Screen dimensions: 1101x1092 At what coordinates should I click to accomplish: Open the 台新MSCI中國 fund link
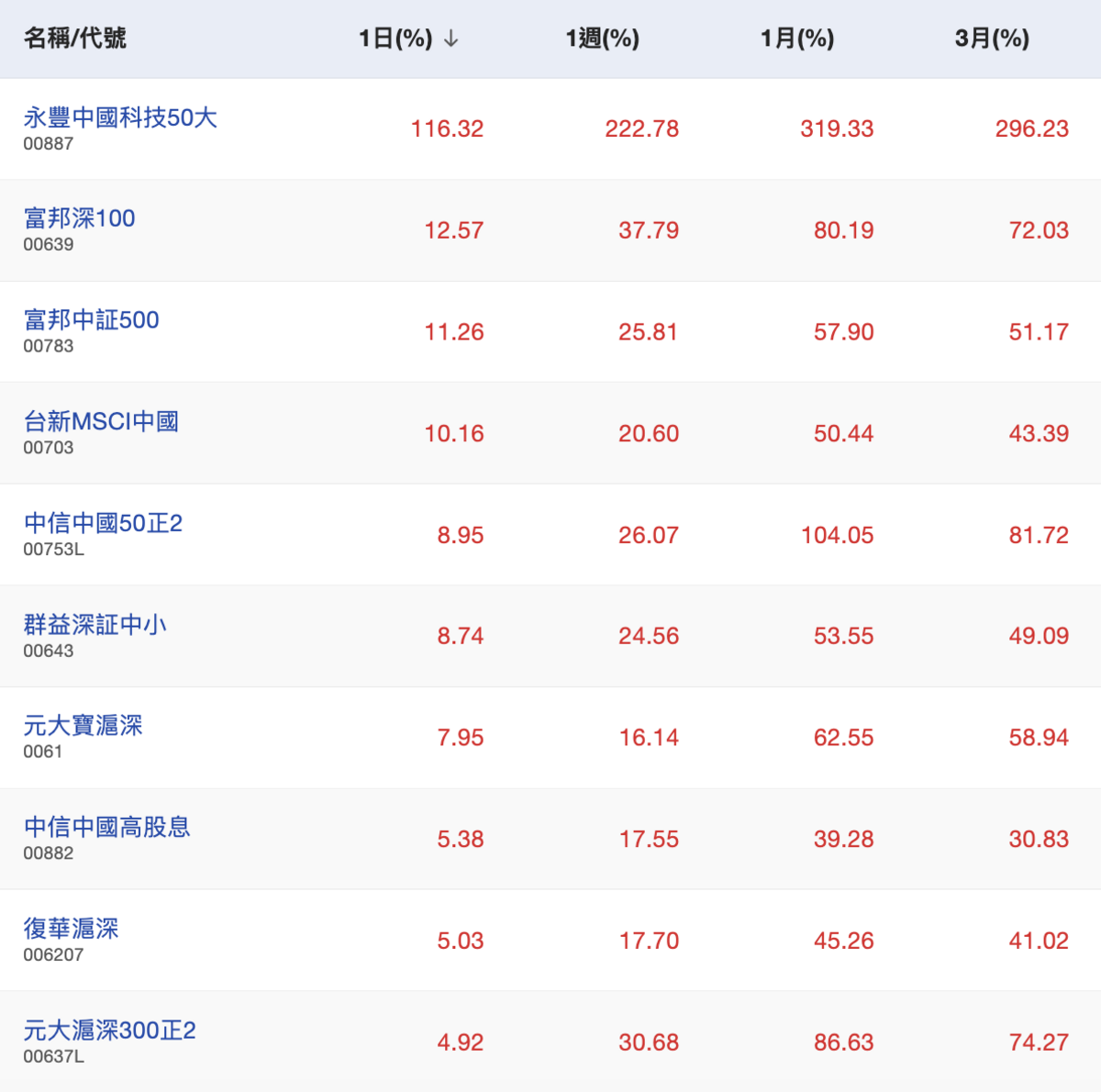click(x=101, y=421)
